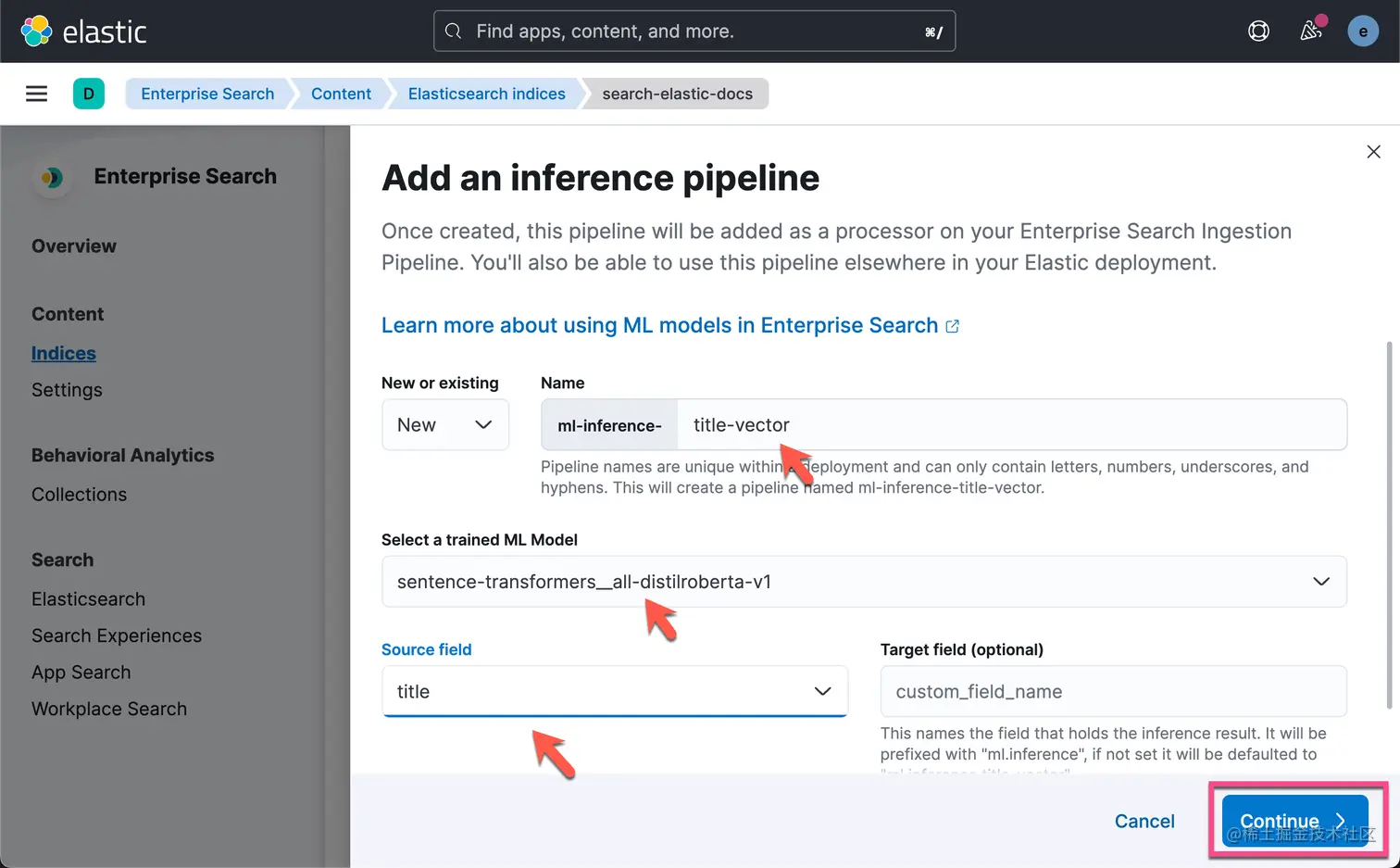
Task: Focus the Find apps search field
Action: (x=694, y=31)
